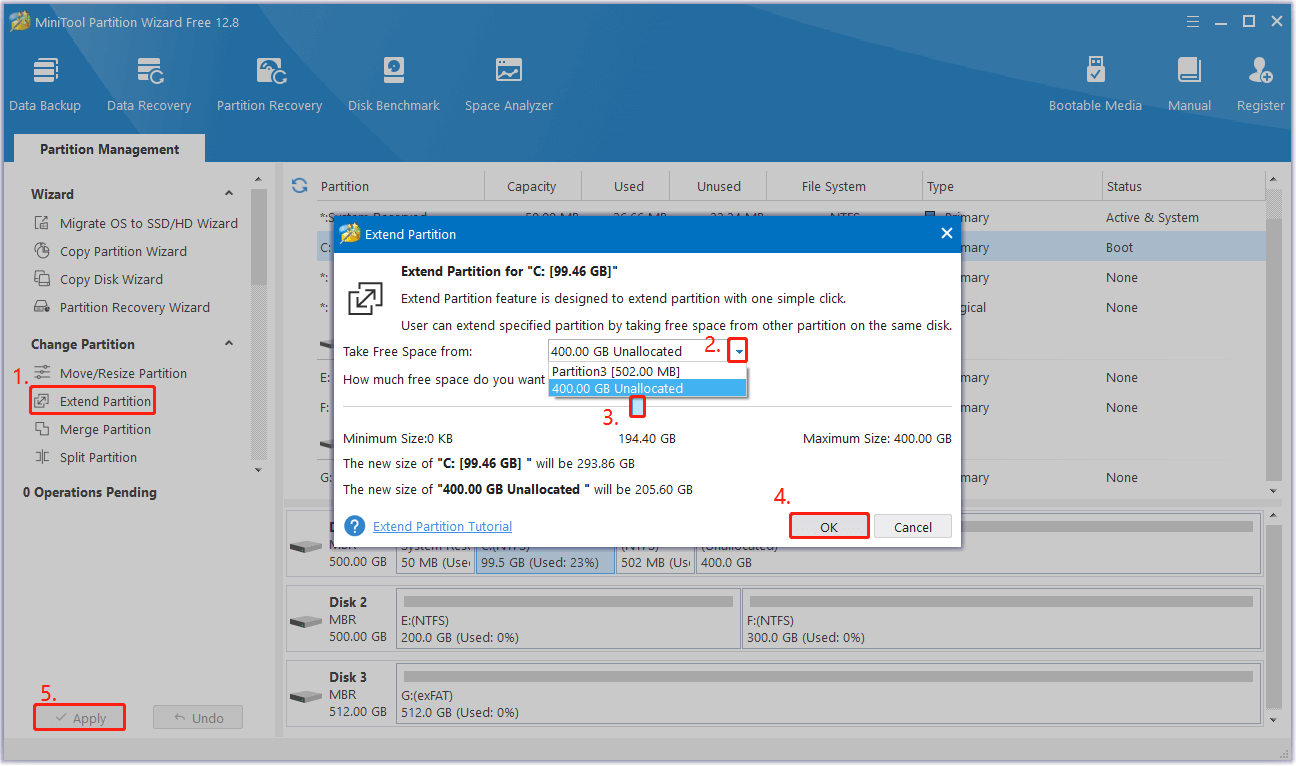Choose Extend Partition in the sidebar
Image resolution: width=1296 pixels, height=766 pixels.
click(x=93, y=401)
